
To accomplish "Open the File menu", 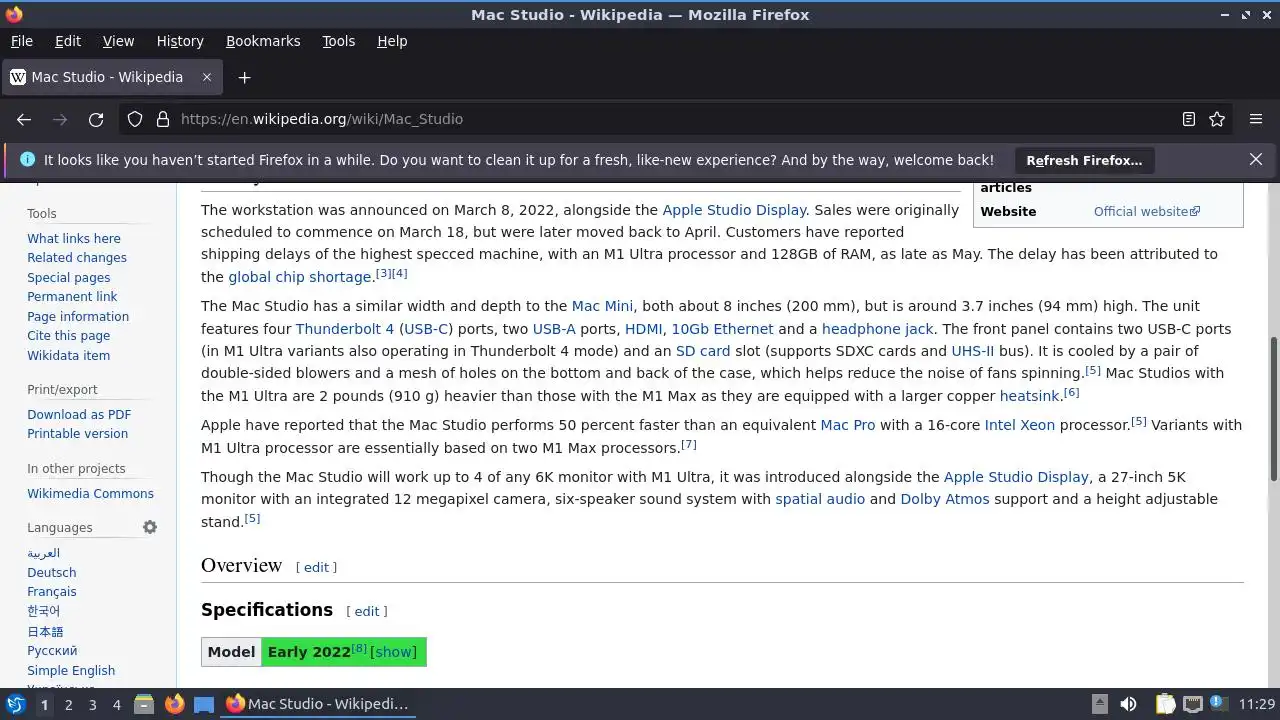I will point(22,41).
